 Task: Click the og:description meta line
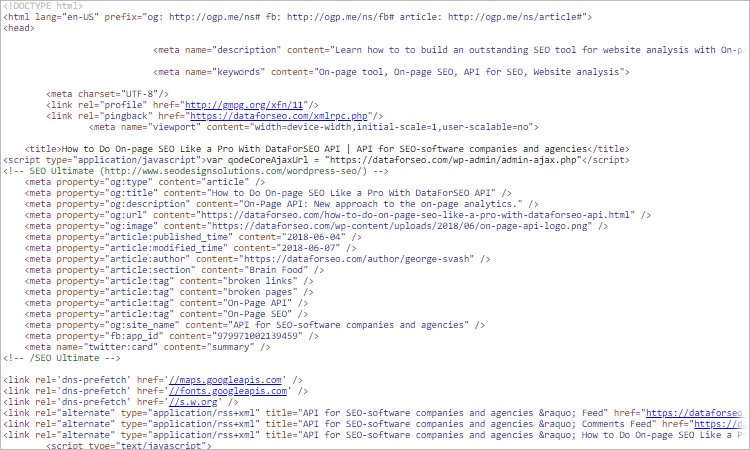tap(282, 204)
